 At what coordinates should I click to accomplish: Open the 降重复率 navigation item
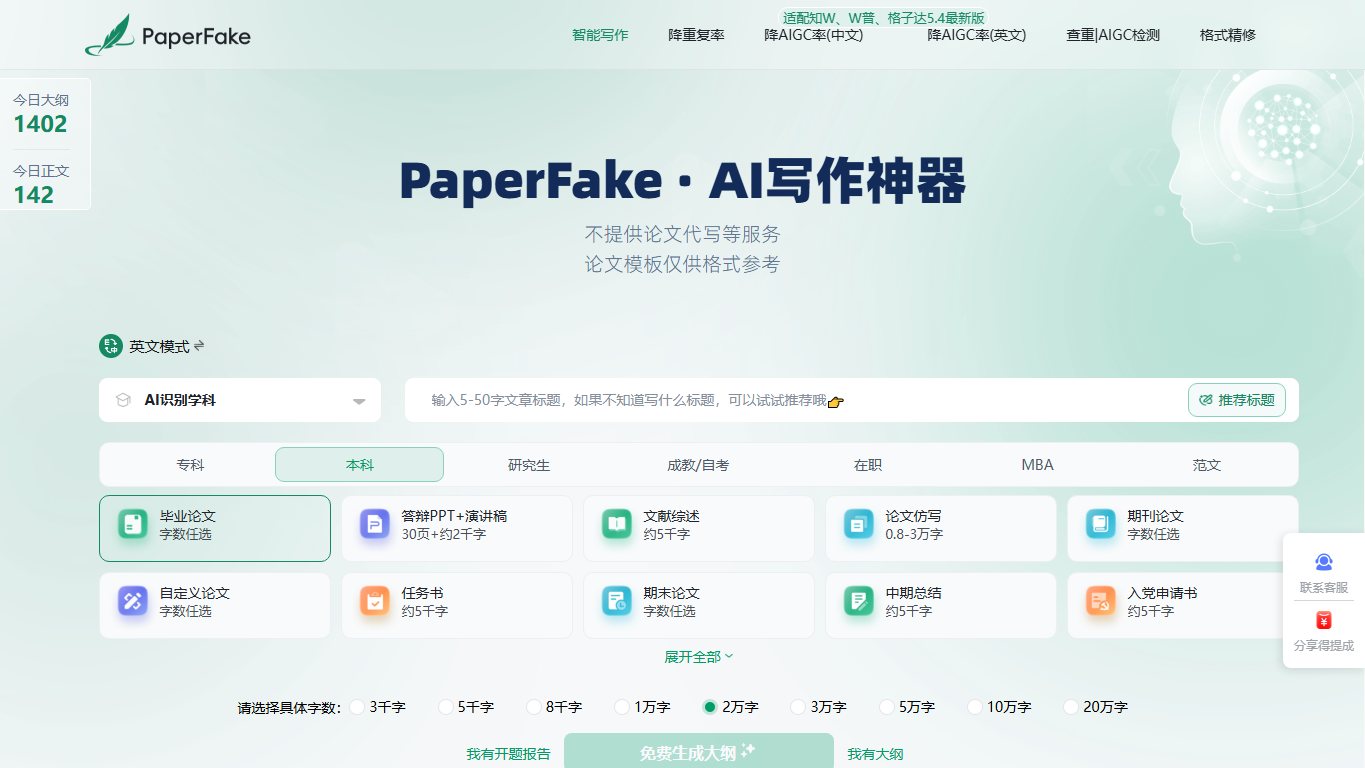tap(696, 35)
